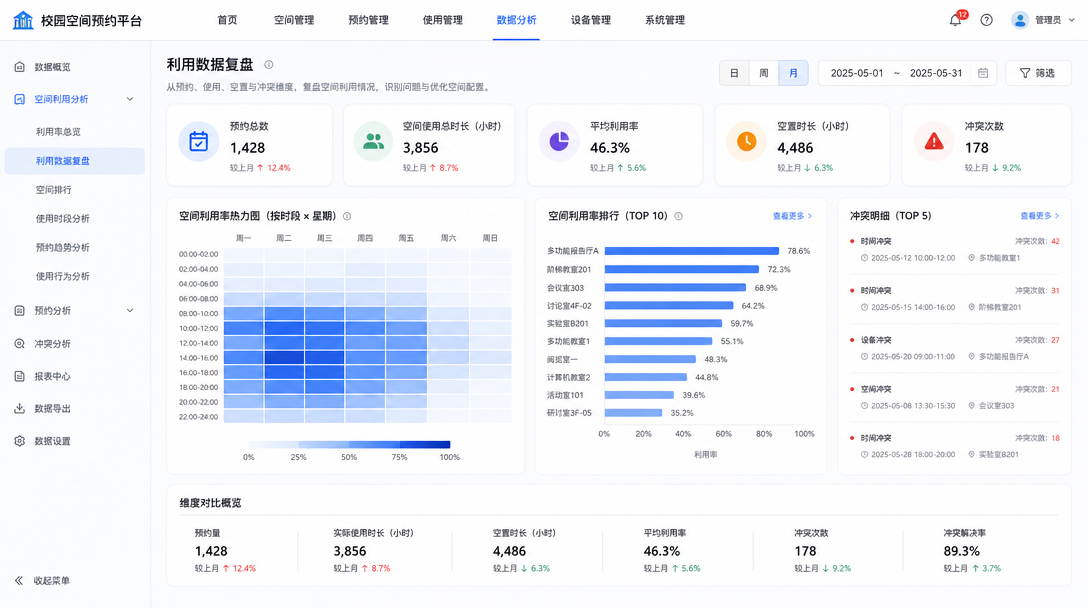The image size is (1088, 608).
Task: Open the 数据分析 top menu
Action: [516, 20]
